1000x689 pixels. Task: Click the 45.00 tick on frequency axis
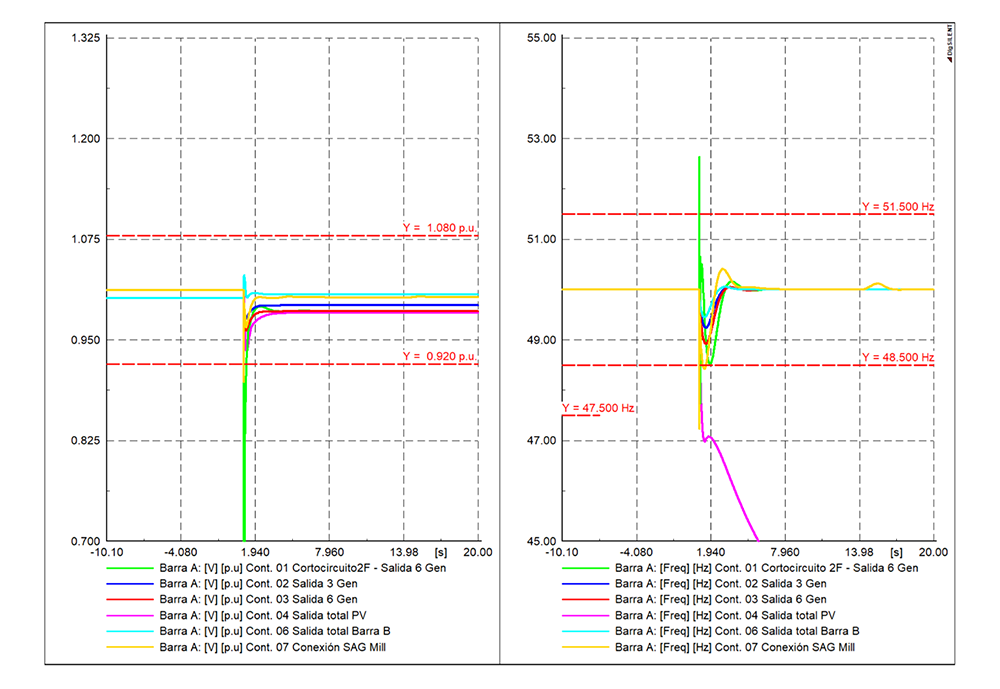[x=540, y=541]
